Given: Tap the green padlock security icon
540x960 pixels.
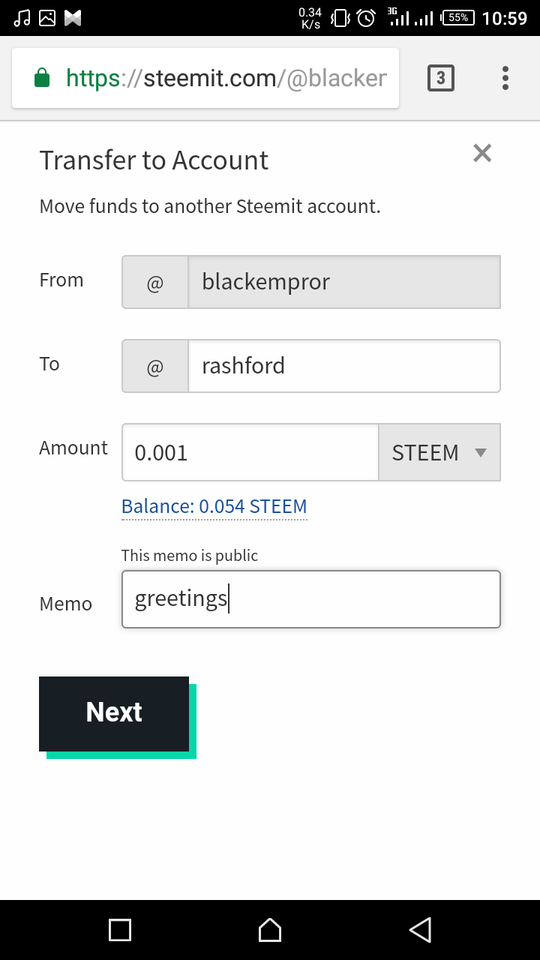Looking at the screenshot, I should point(42,78).
